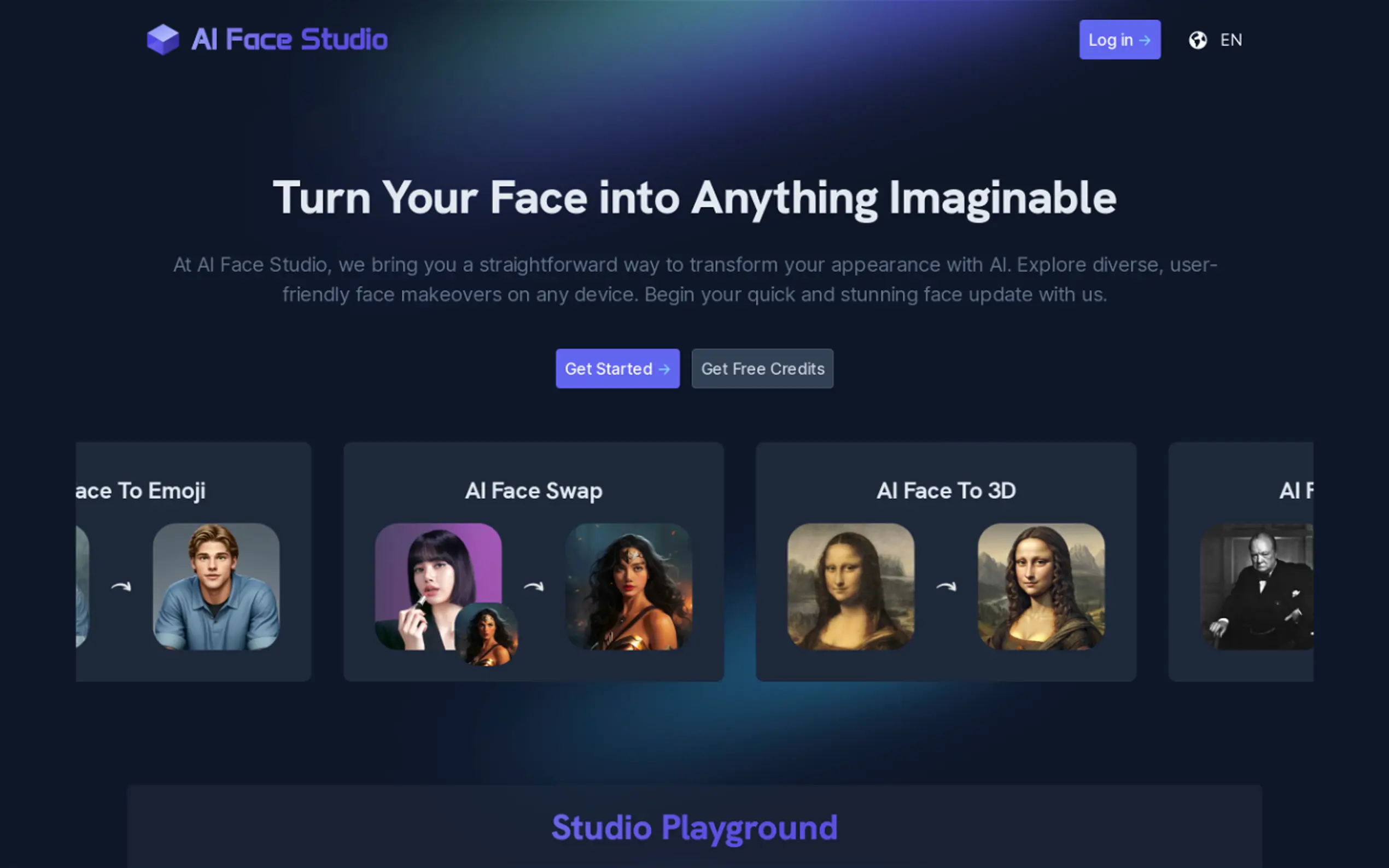The width and height of the screenshot is (1389, 868).
Task: Click the purple cube logo icon
Action: 163,39
